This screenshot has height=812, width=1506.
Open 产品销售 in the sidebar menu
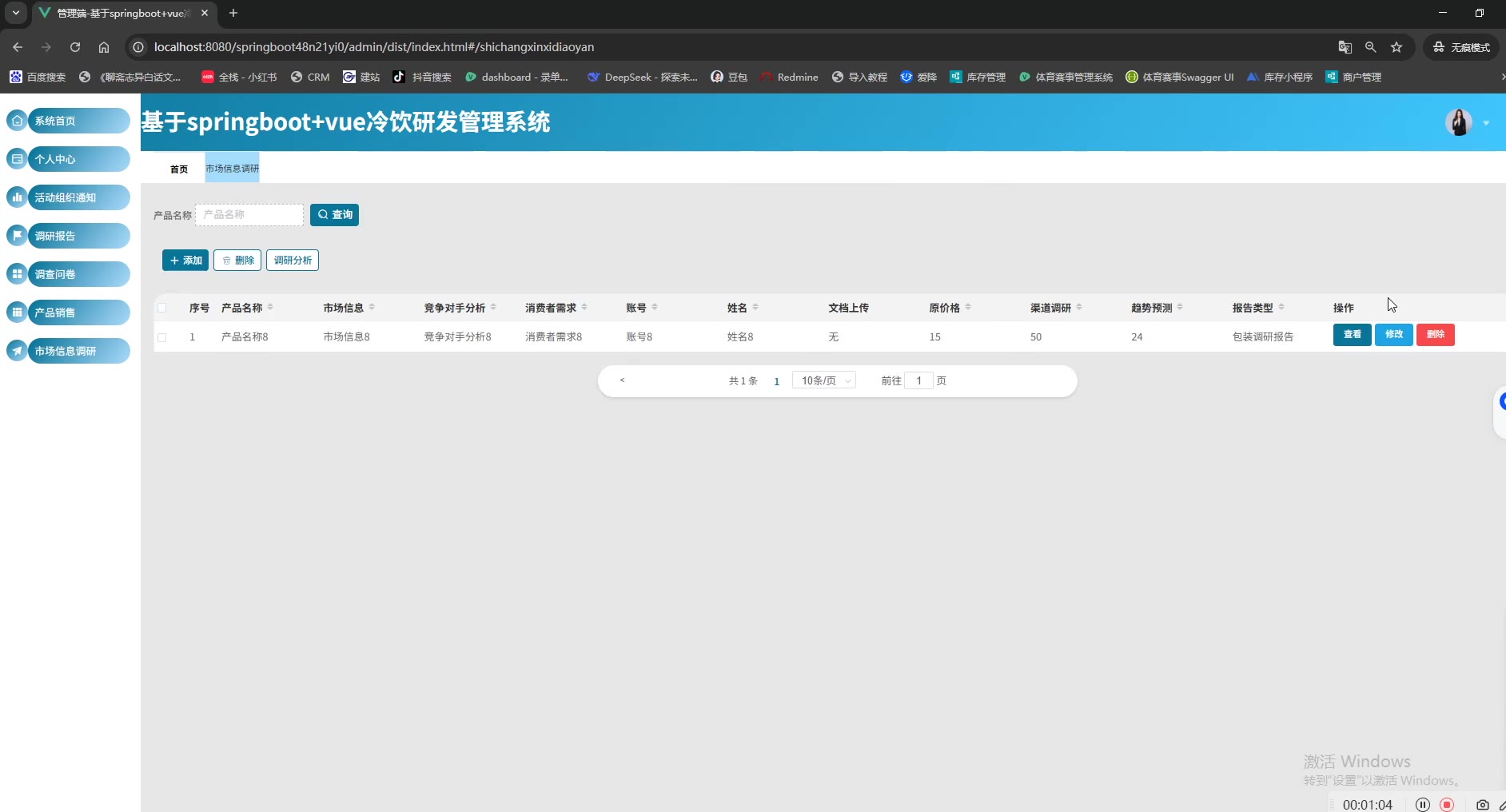[x=78, y=312]
